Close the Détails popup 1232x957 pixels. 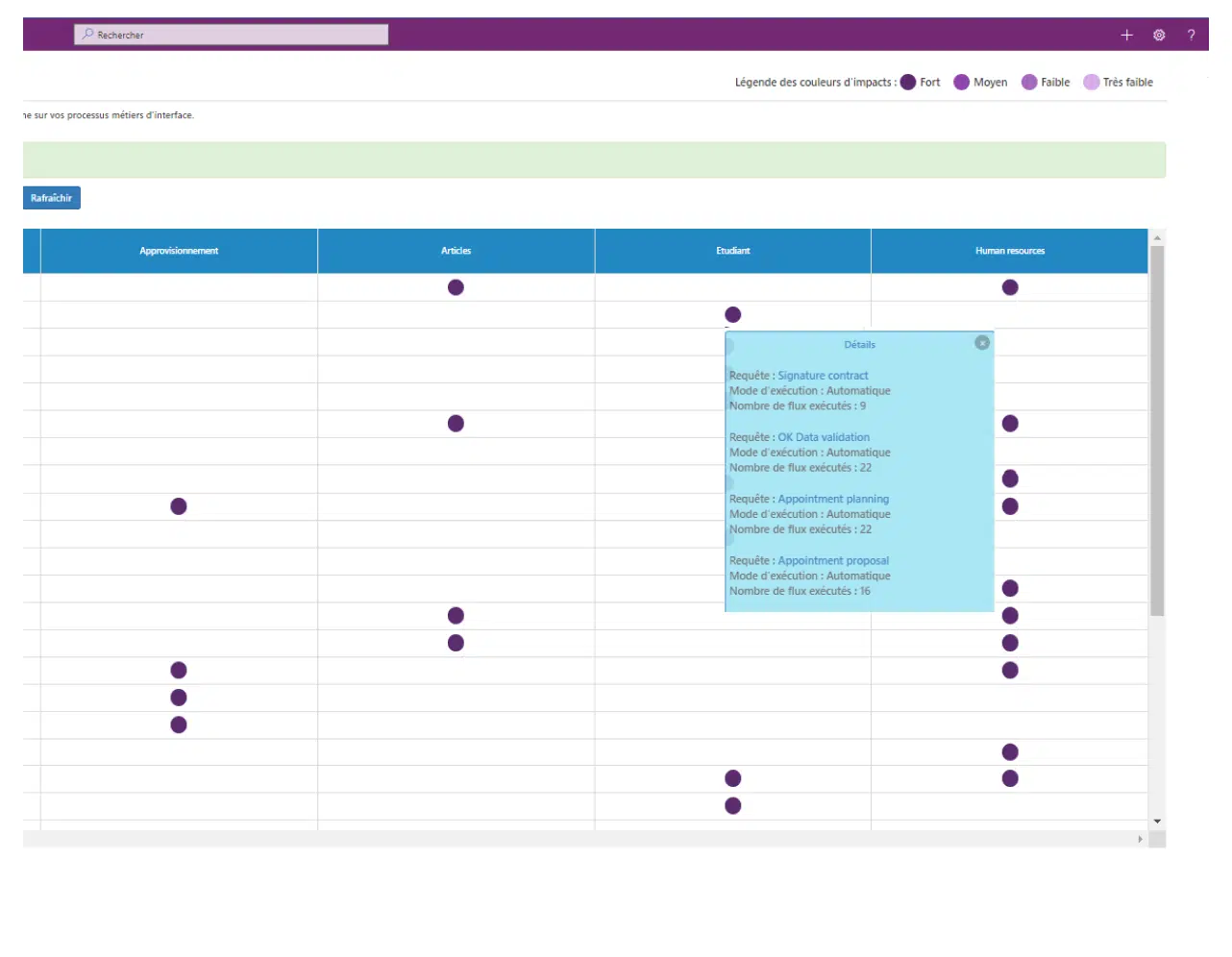[x=981, y=343]
